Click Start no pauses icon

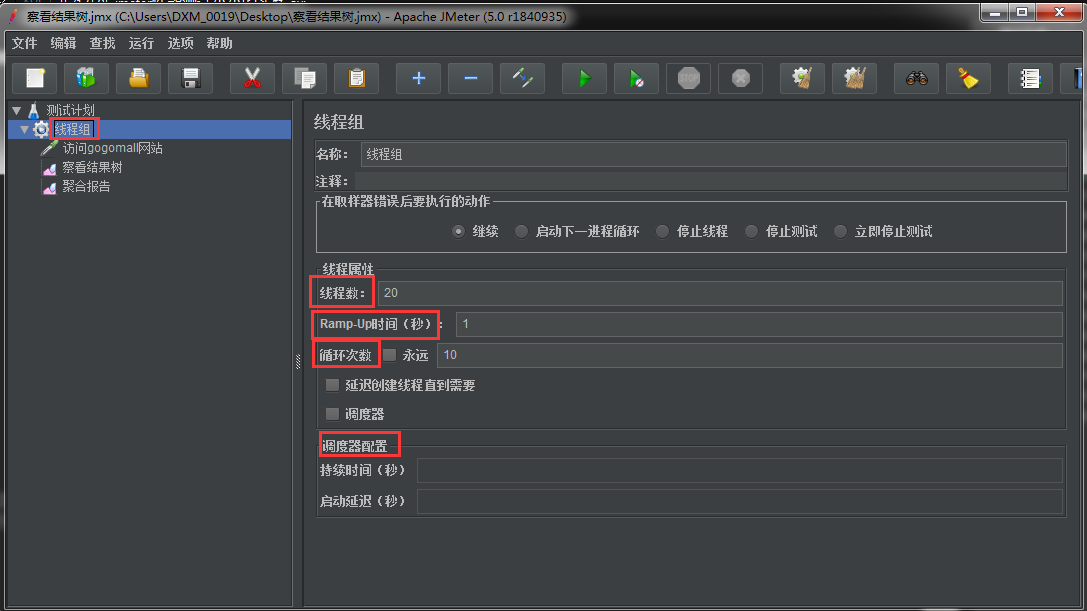(636, 78)
